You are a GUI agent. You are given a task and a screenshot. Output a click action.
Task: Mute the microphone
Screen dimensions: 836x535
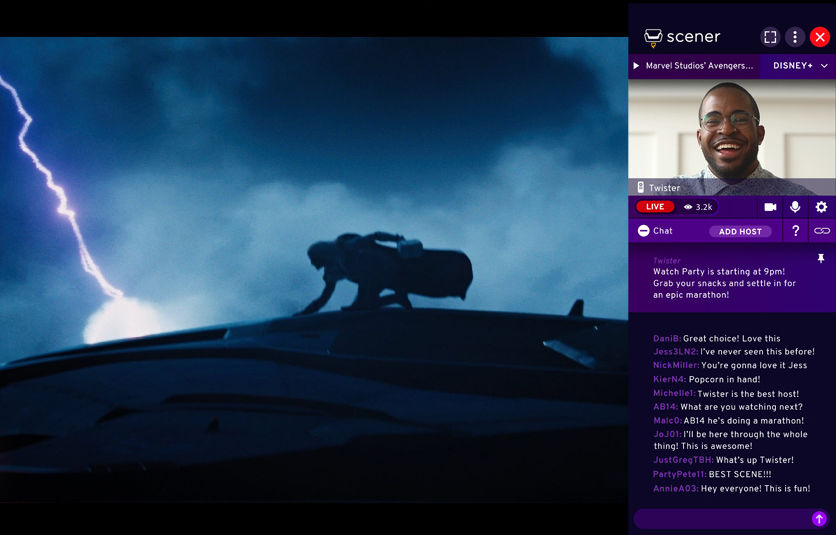click(795, 207)
